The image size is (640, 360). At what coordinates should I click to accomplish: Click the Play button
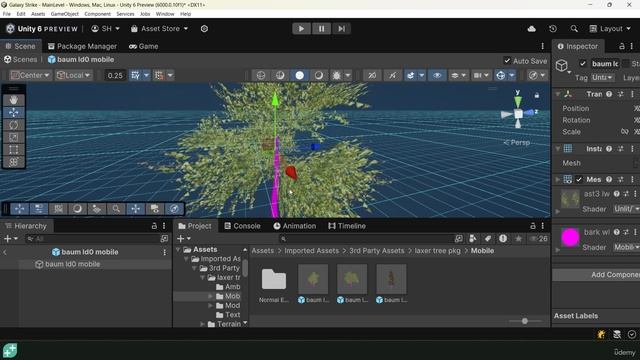[301, 29]
